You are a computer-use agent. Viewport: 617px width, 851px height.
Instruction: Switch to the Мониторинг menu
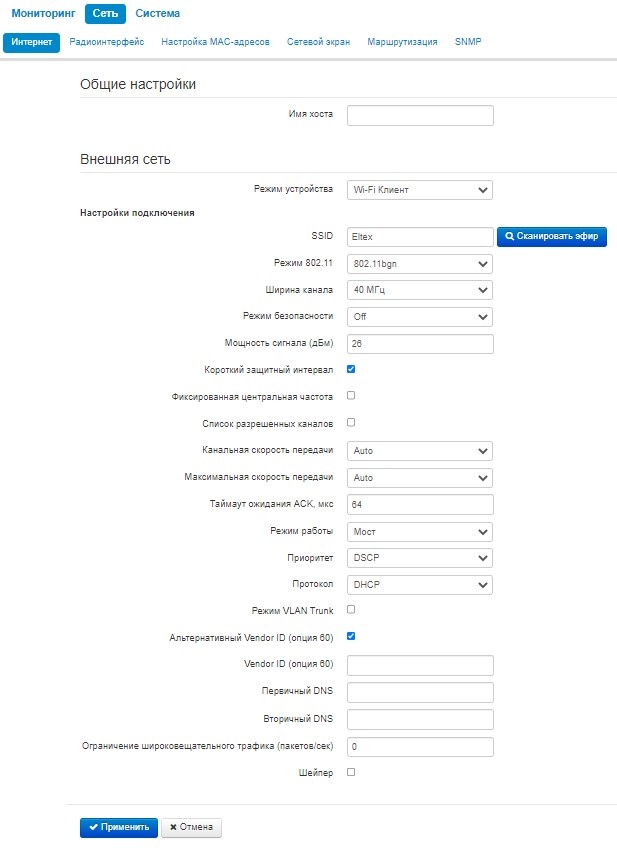tap(43, 14)
